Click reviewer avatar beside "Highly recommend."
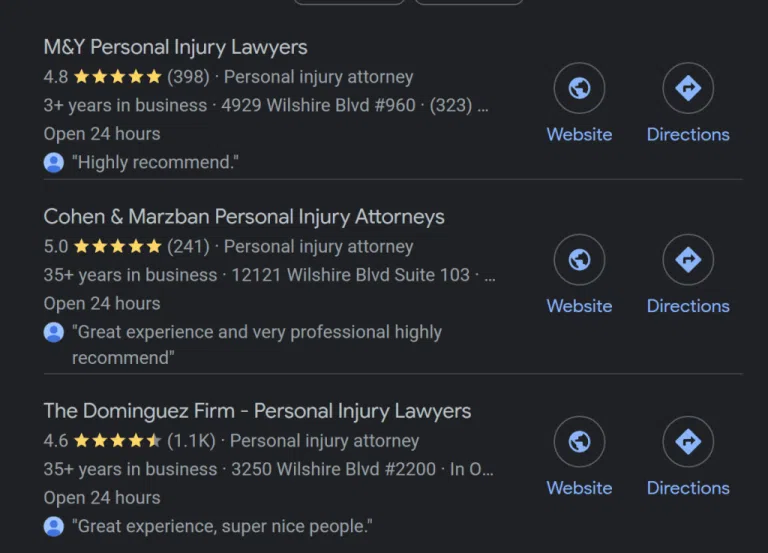768x553 pixels. 54,163
